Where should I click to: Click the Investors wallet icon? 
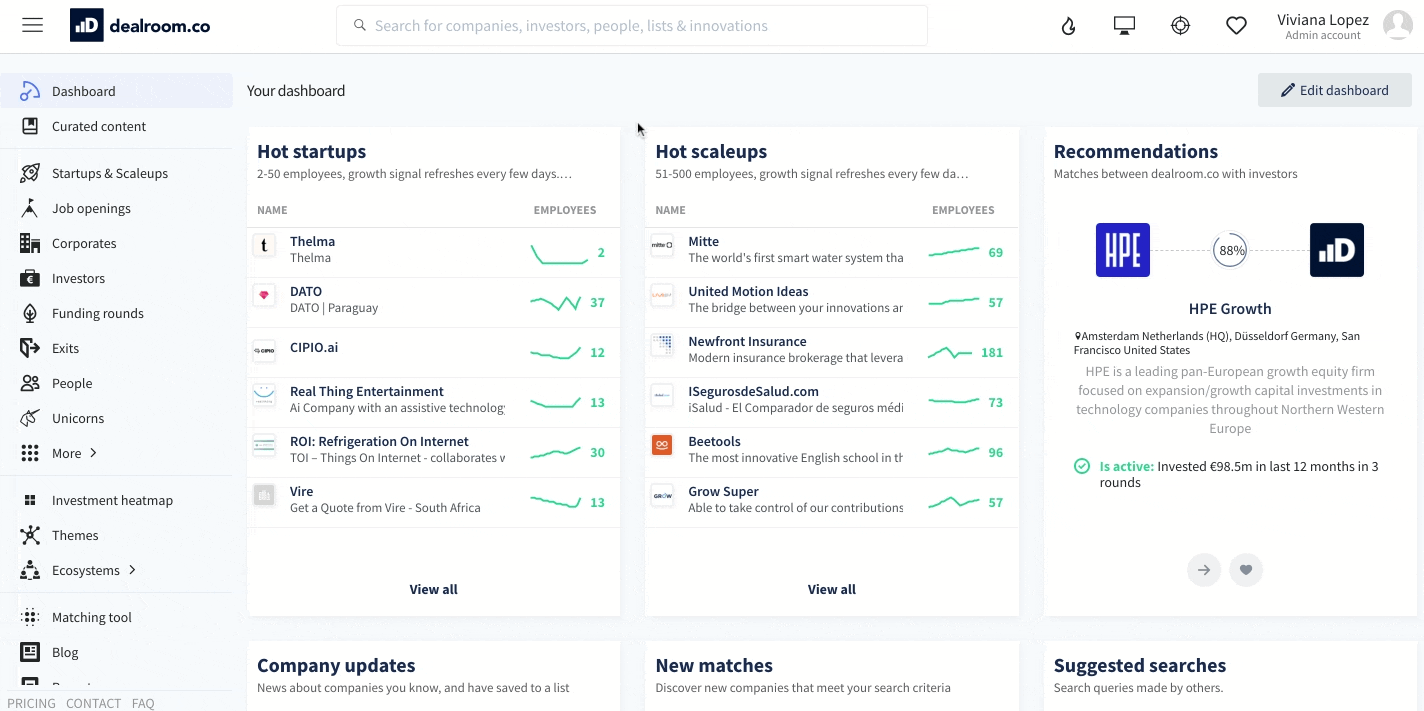tap(30, 278)
